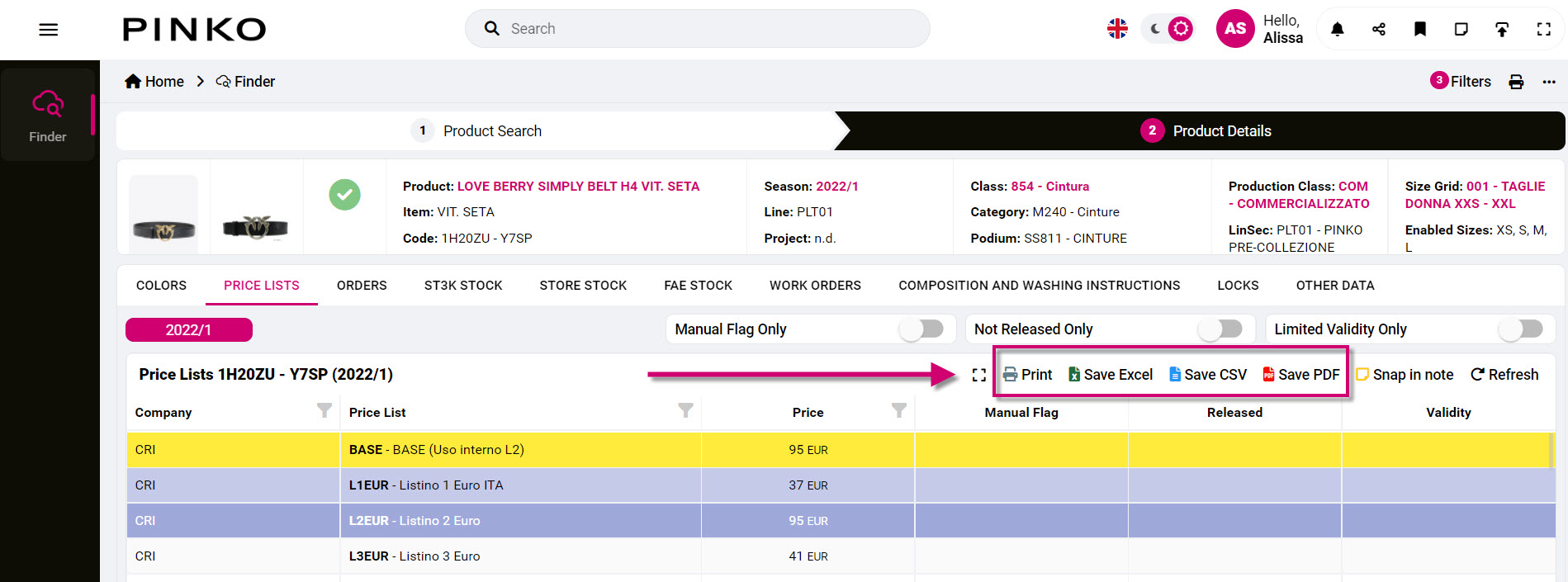Click the PINKO logo
The image size is (1568, 582).
194,30
